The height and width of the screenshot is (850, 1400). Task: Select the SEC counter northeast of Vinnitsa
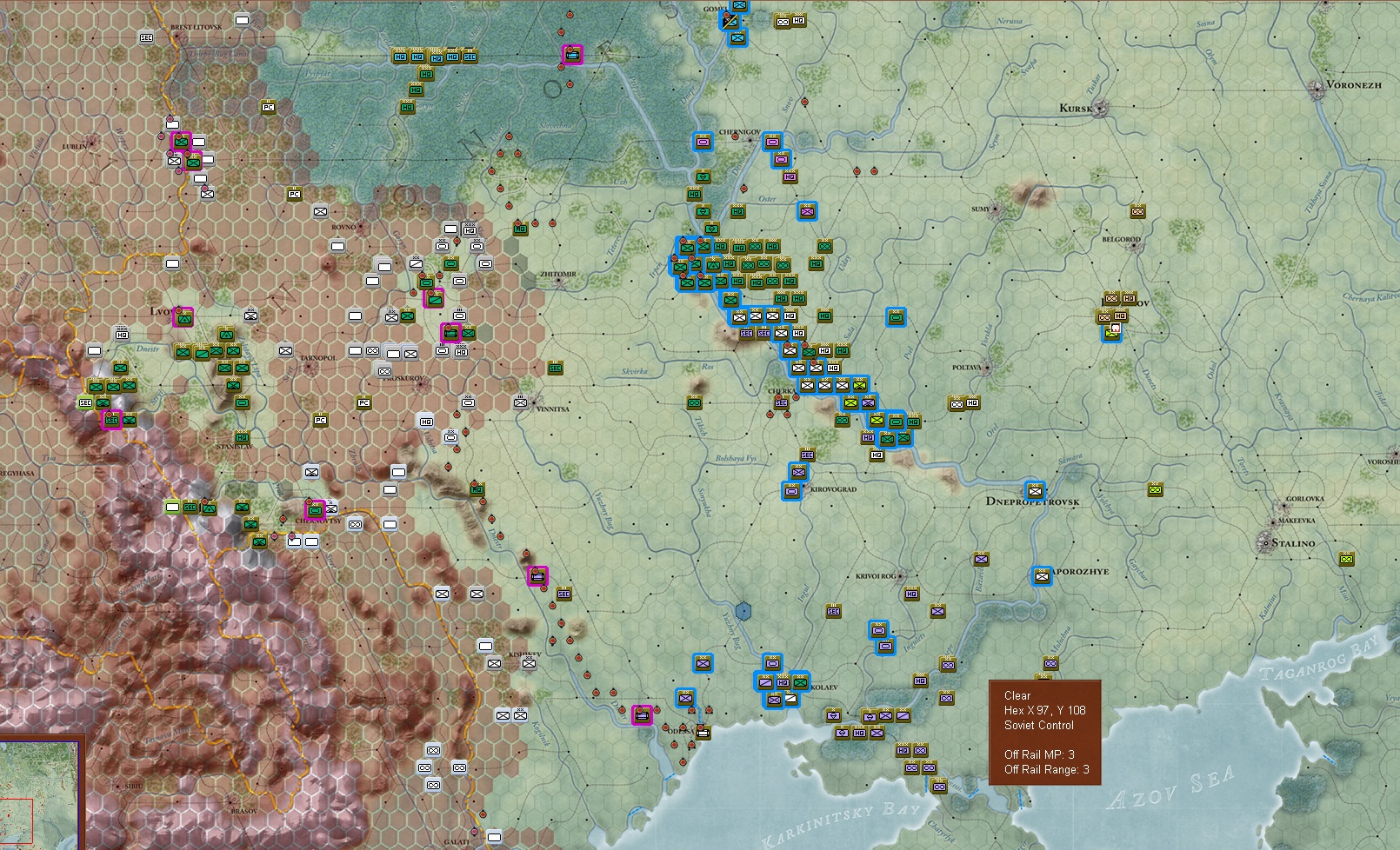click(x=555, y=368)
